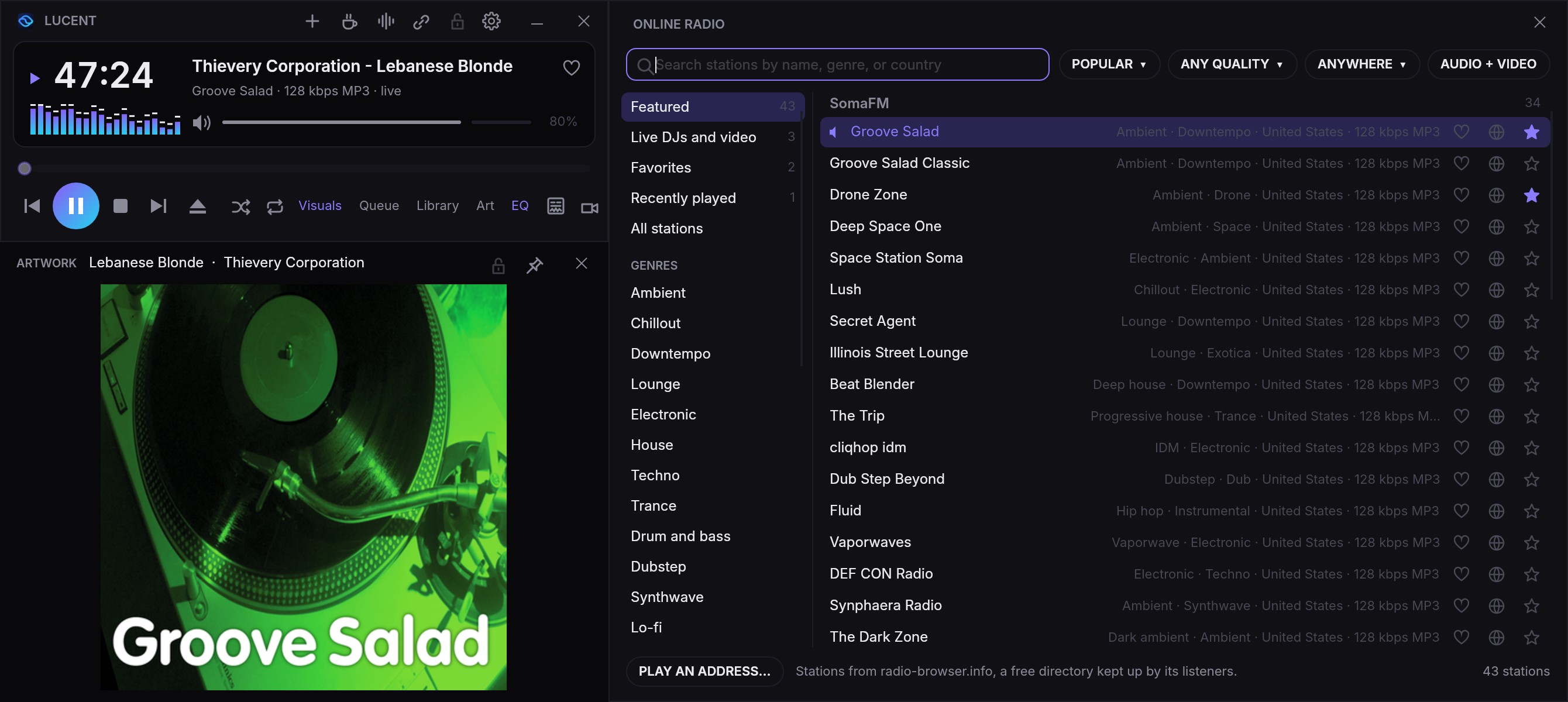Favorite current track with the heart icon
This screenshot has width=1568, height=702.
coord(571,68)
